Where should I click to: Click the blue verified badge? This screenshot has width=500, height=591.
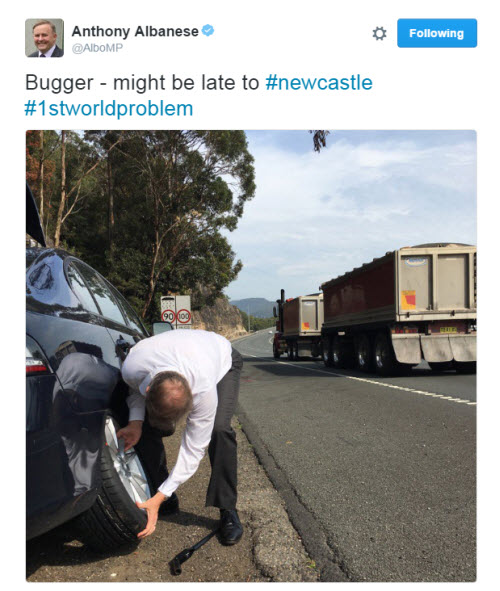pyautogui.click(x=208, y=30)
